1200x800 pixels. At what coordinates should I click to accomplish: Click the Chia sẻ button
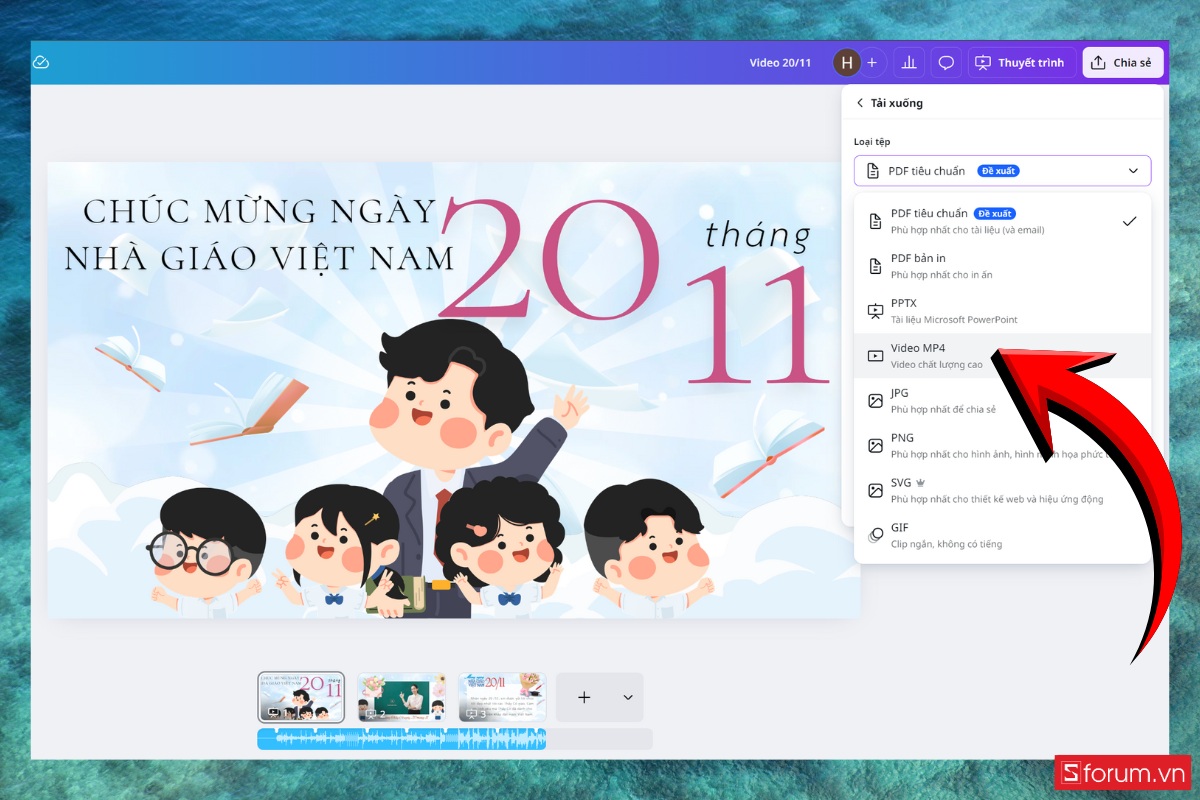1122,61
